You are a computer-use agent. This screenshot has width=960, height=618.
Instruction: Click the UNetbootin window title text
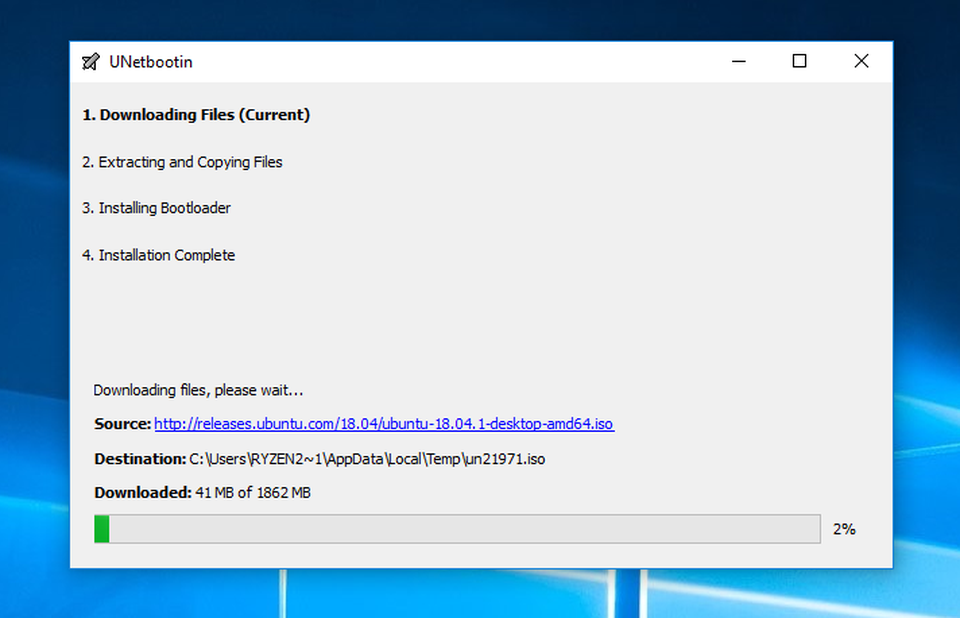[x=151, y=62]
